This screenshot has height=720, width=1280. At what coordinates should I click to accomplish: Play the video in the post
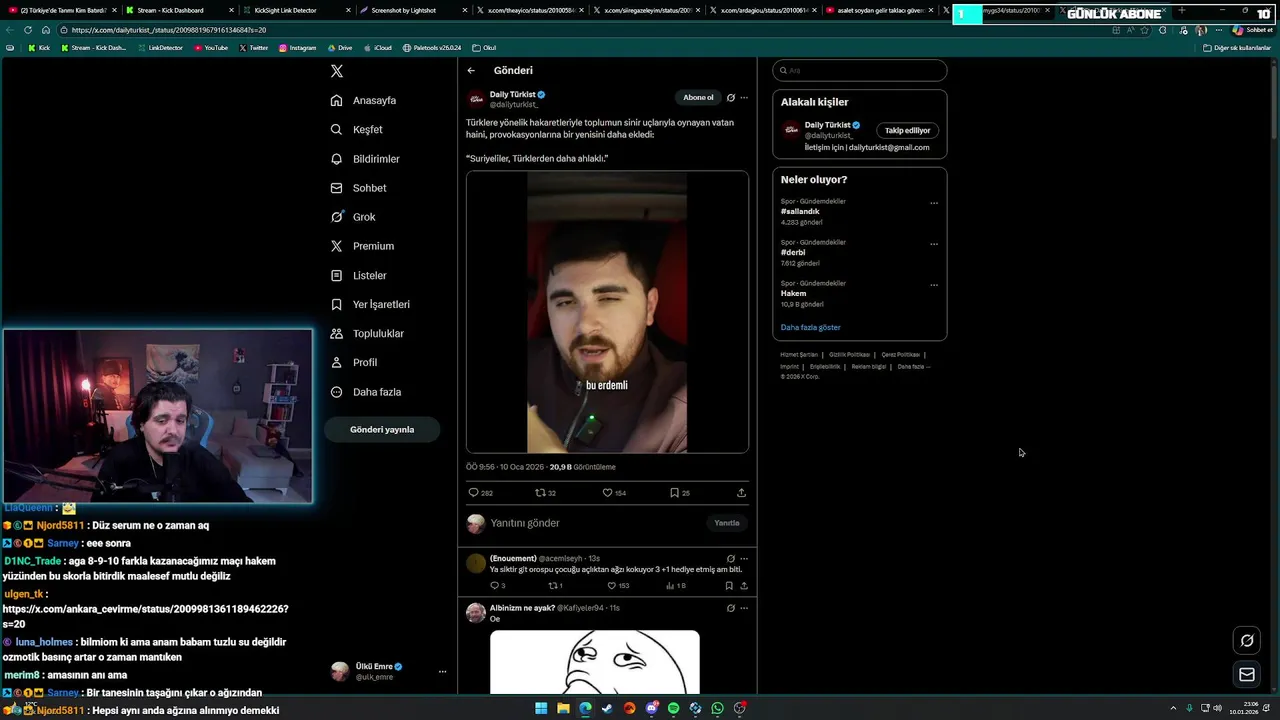[607, 312]
